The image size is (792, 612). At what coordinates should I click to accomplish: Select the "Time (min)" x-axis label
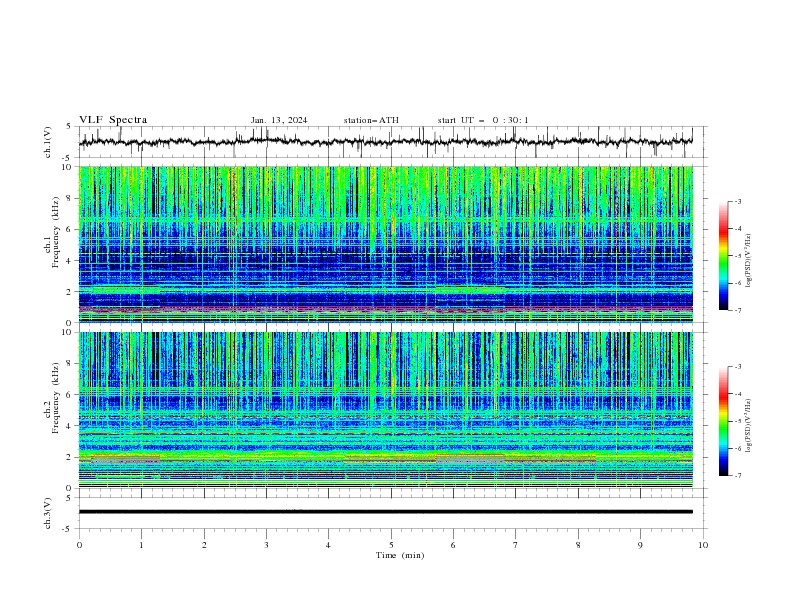[400, 555]
